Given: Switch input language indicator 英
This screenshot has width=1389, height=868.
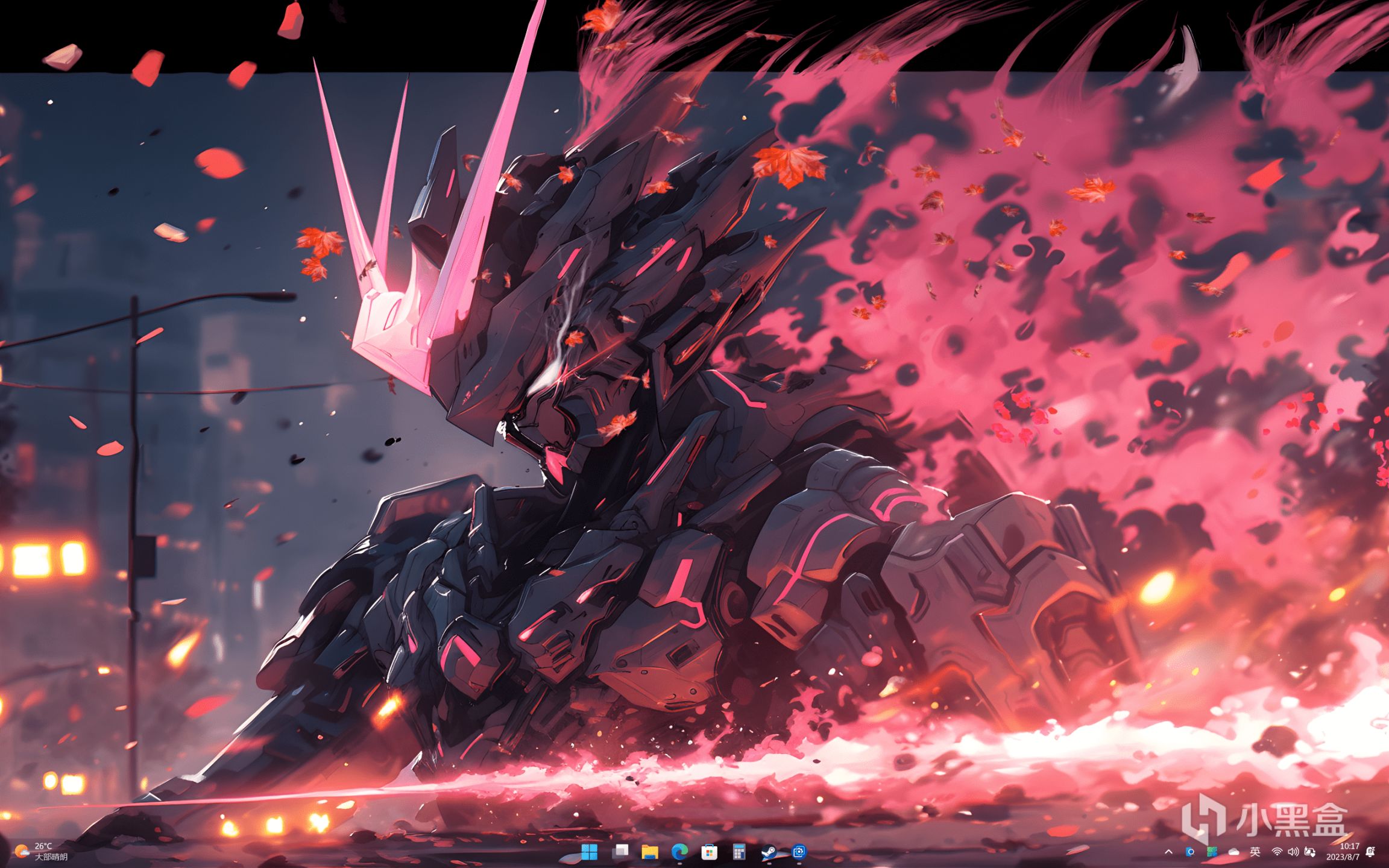Looking at the screenshot, I should 1255,852.
